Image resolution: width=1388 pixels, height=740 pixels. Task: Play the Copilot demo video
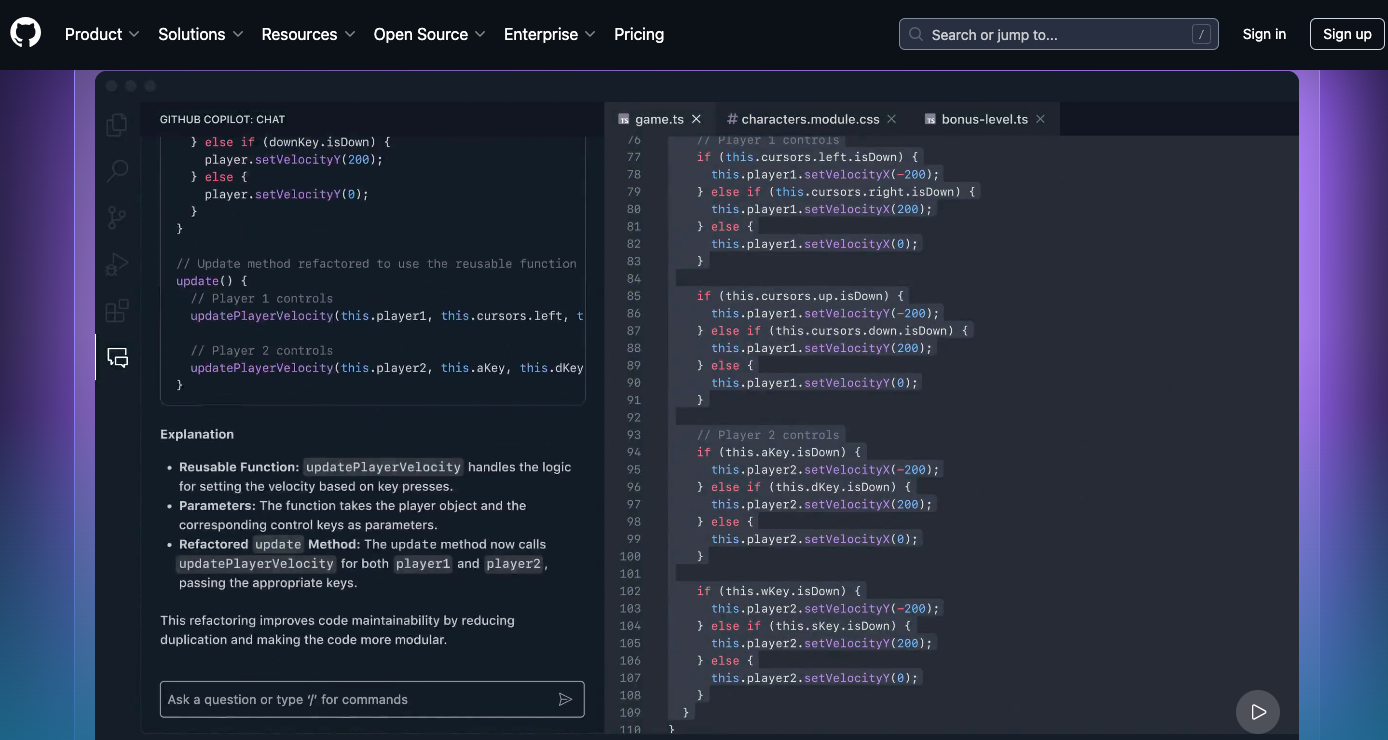tap(1258, 712)
